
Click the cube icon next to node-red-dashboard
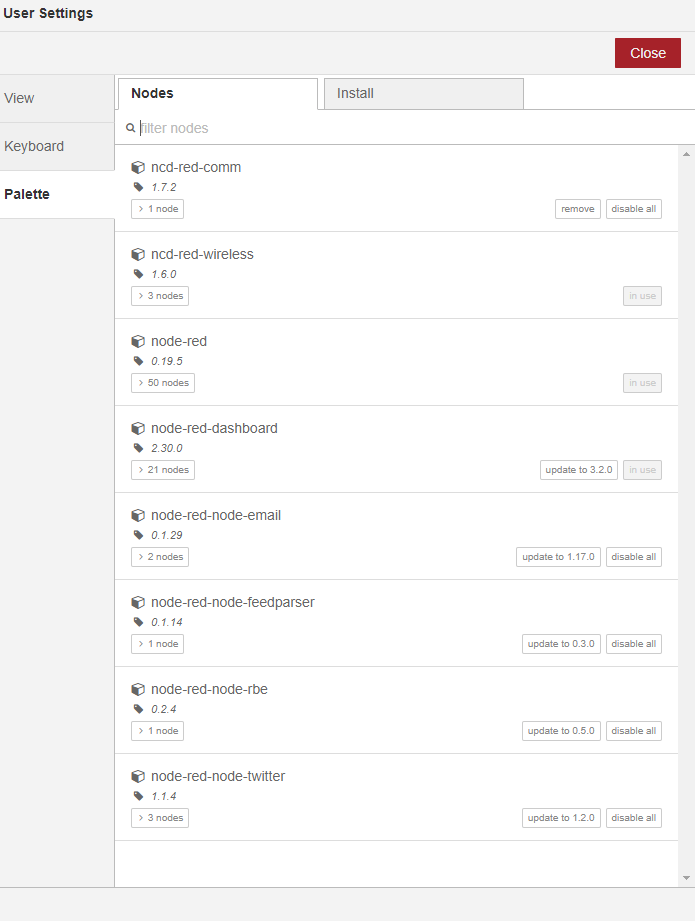point(138,428)
